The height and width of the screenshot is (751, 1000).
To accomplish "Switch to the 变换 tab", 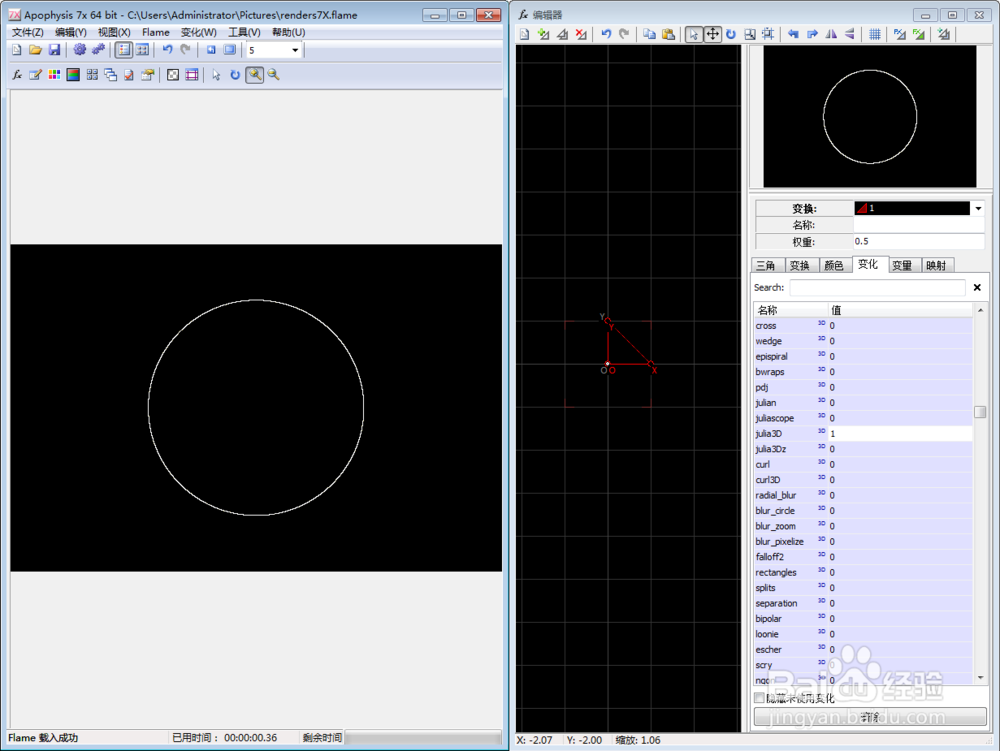I will tap(800, 265).
